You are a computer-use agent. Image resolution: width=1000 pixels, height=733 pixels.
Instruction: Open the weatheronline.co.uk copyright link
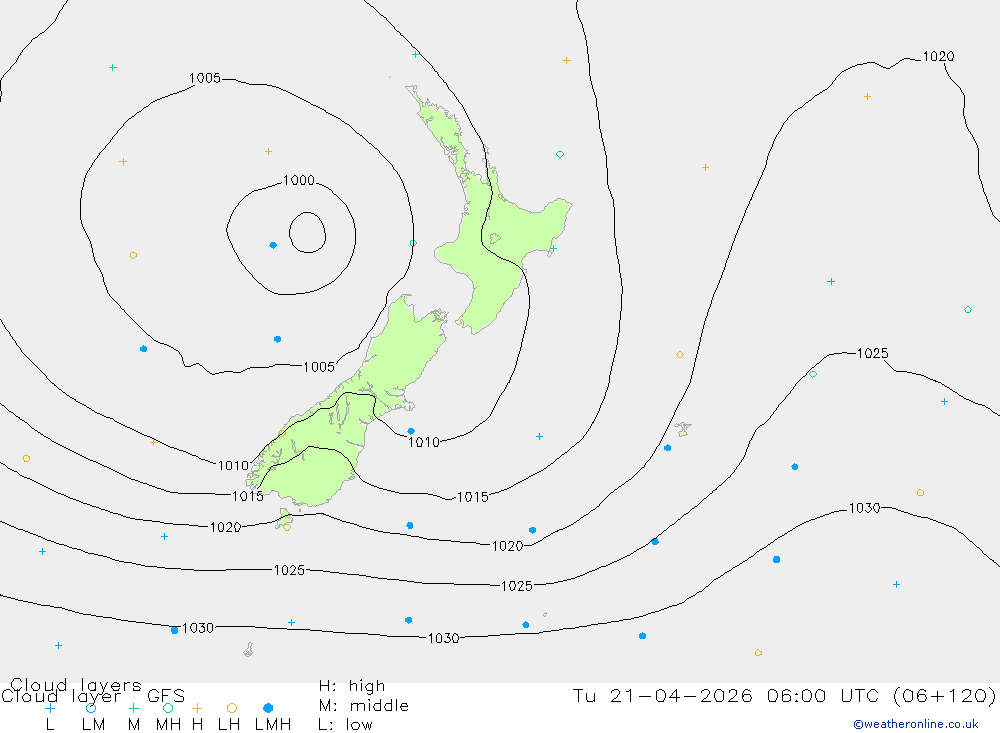[x=916, y=724]
